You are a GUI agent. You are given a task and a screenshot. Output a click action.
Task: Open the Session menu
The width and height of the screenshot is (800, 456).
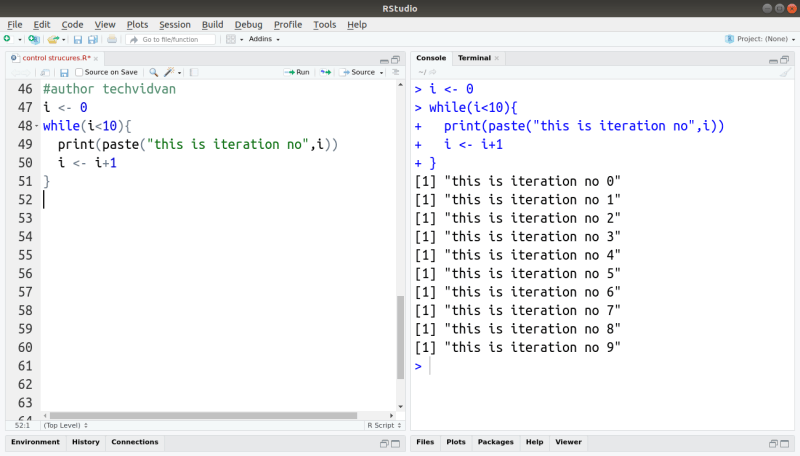[174, 24]
